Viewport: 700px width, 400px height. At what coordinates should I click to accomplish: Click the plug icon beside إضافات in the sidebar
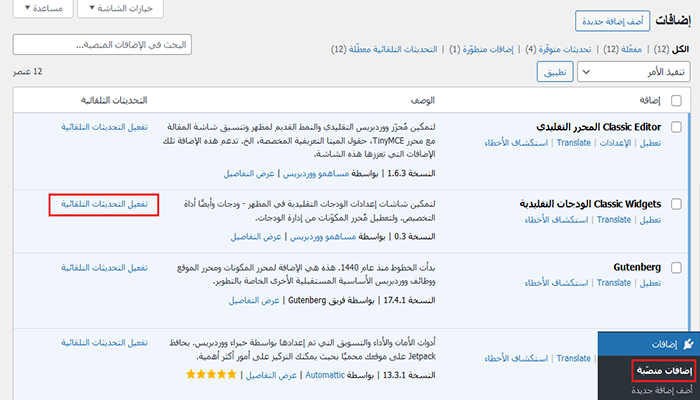688,344
